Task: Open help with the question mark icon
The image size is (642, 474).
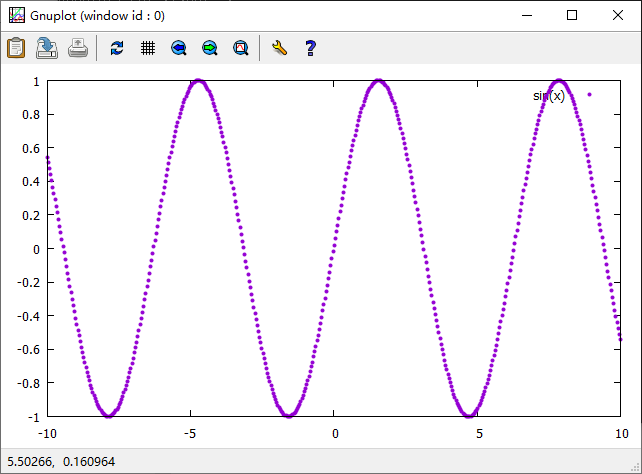Action: 310,48
